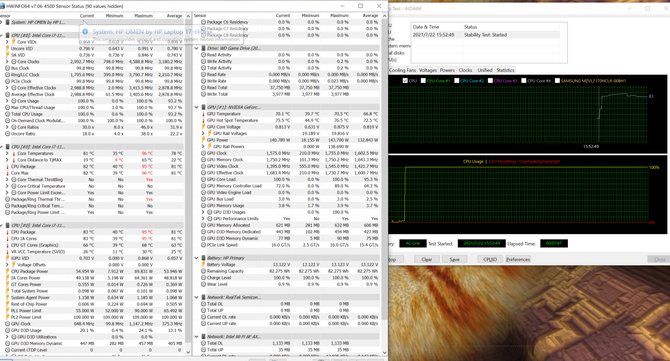Open CPUID from the AIDA64 stability test
The width and height of the screenshot is (670, 361).
click(490, 259)
